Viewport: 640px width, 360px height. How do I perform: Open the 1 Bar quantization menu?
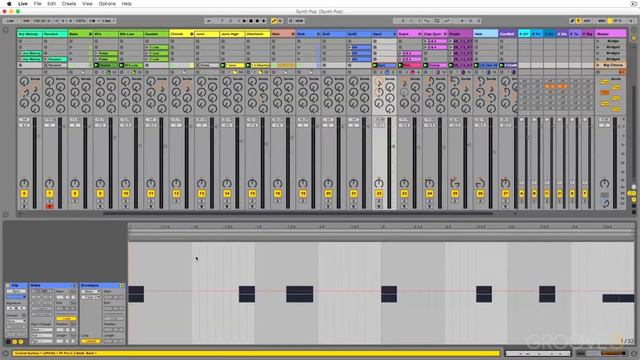pos(109,20)
